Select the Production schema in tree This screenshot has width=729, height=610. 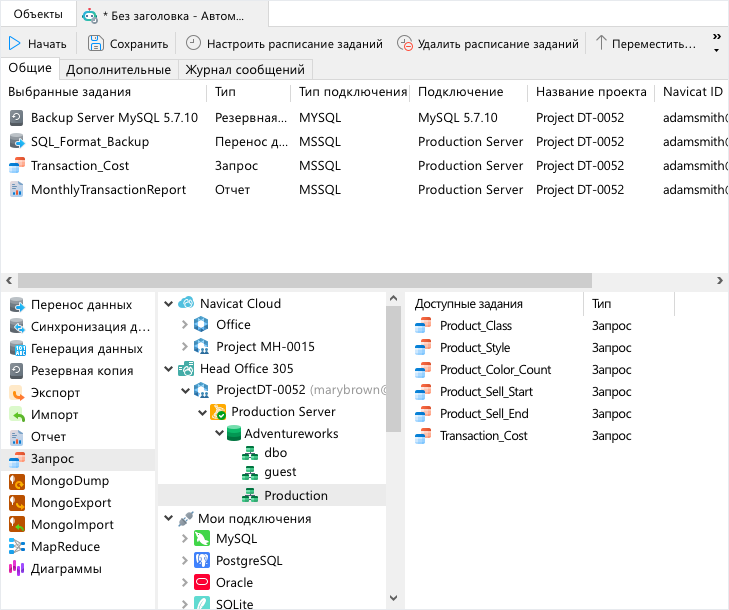tap(296, 496)
